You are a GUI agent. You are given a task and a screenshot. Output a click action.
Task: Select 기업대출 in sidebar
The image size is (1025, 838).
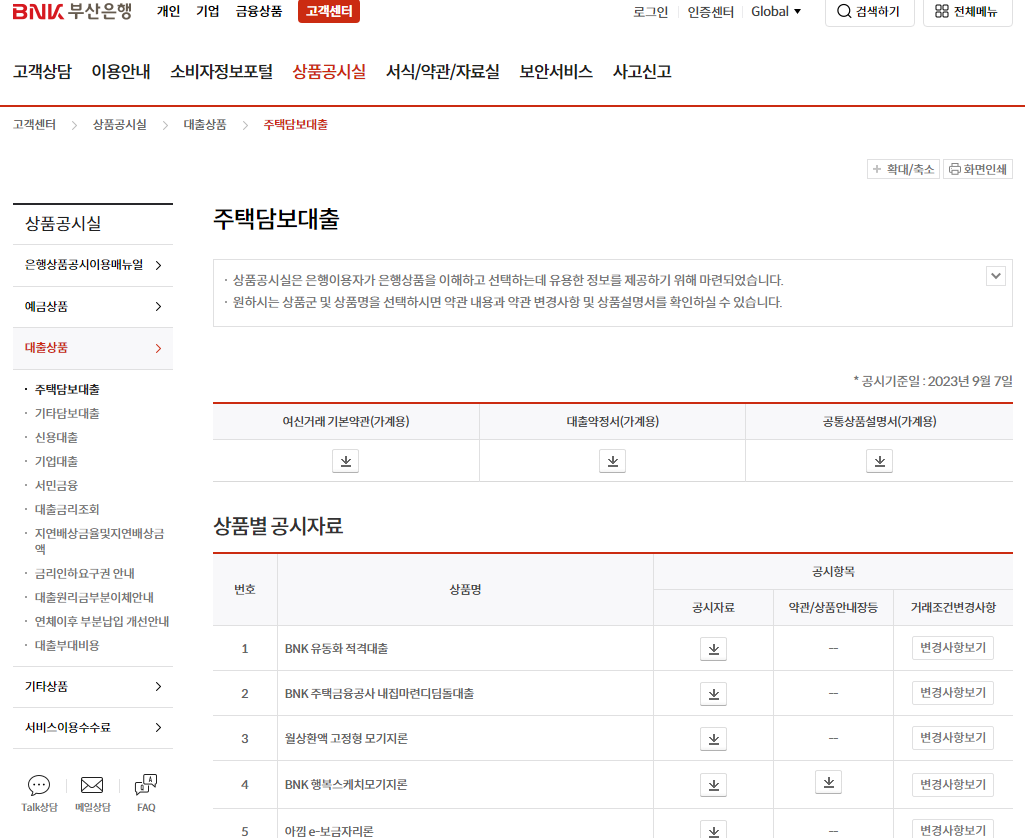(56, 461)
